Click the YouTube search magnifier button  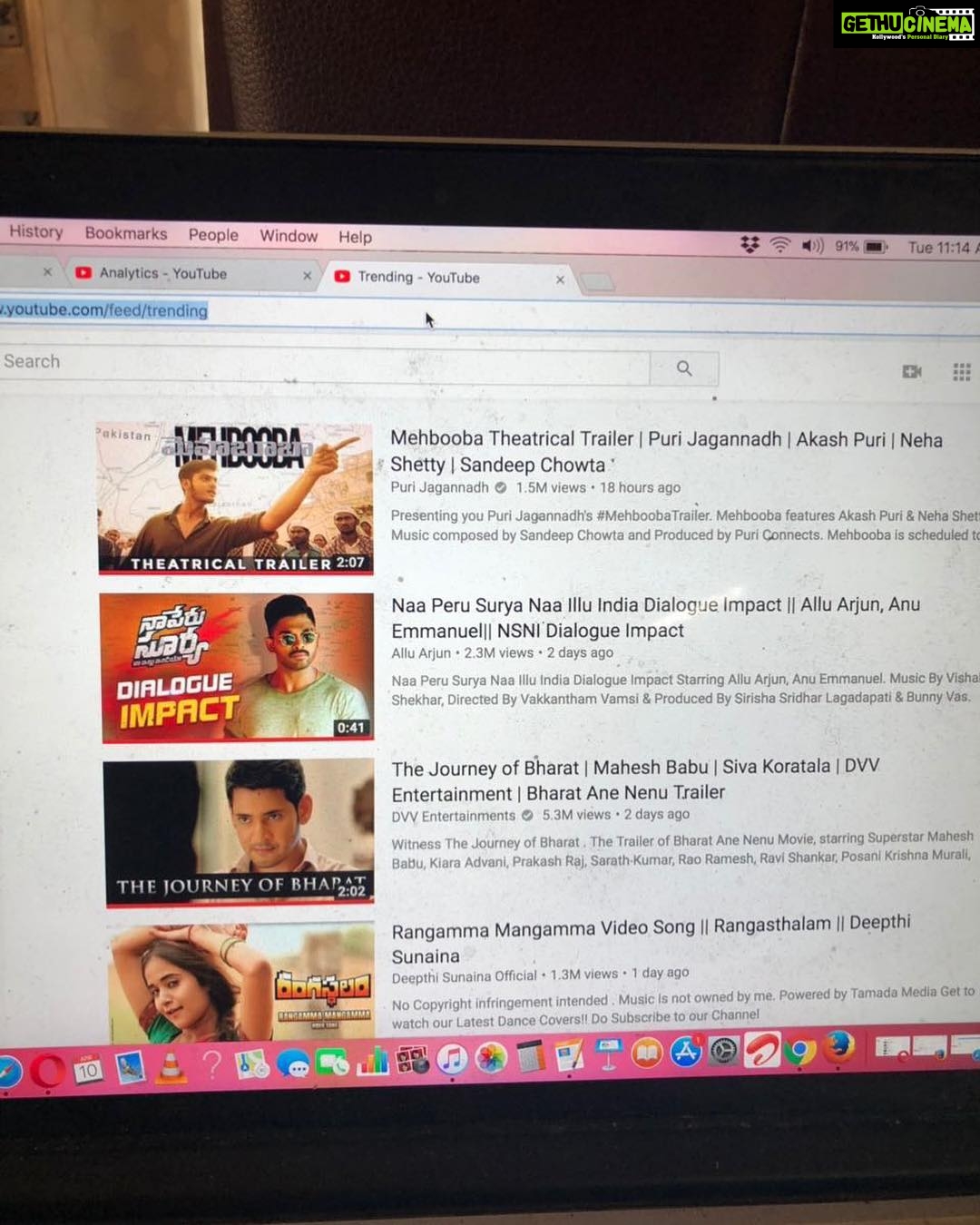pyautogui.click(x=684, y=368)
